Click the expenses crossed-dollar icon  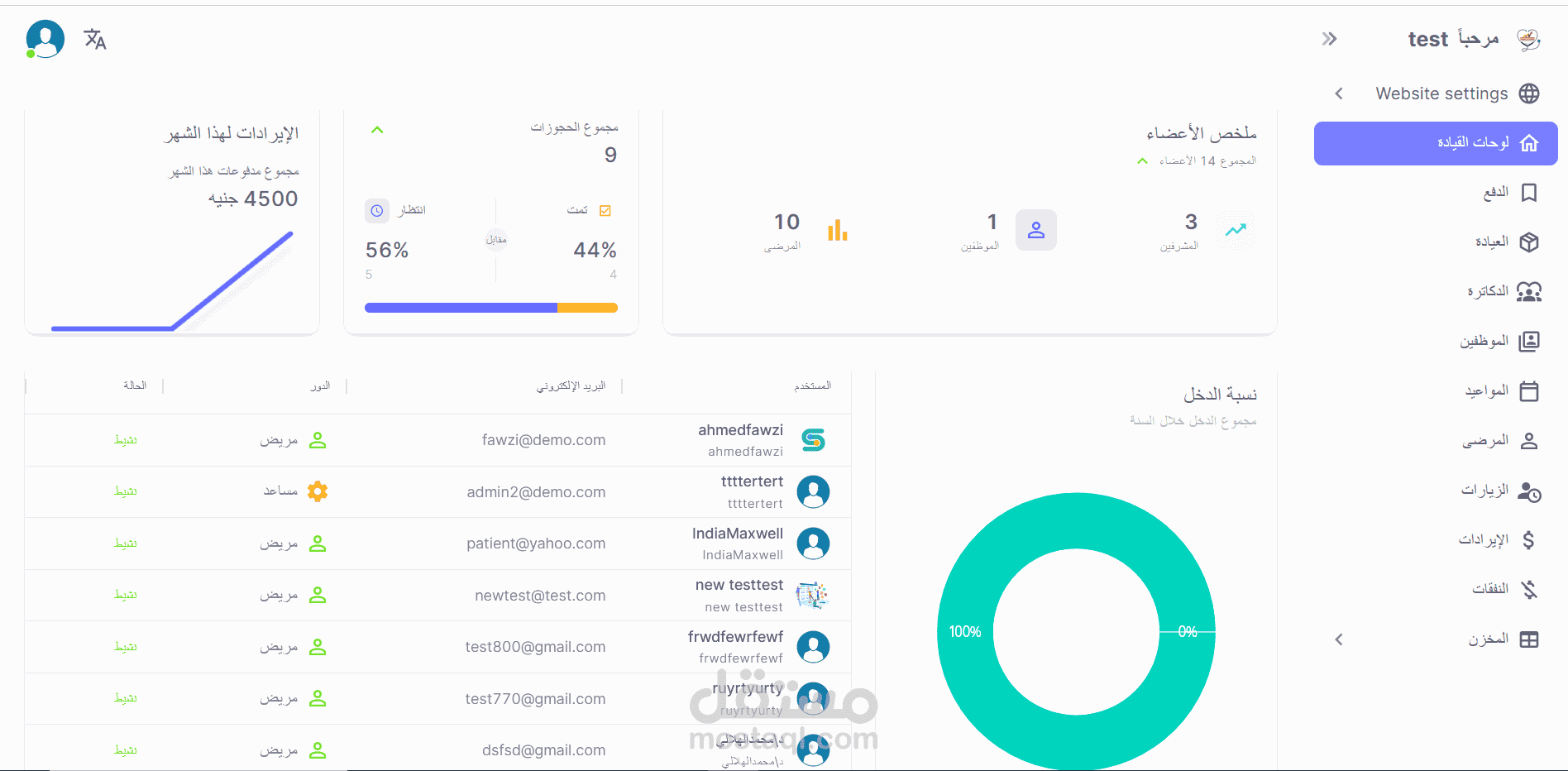[x=1529, y=590]
